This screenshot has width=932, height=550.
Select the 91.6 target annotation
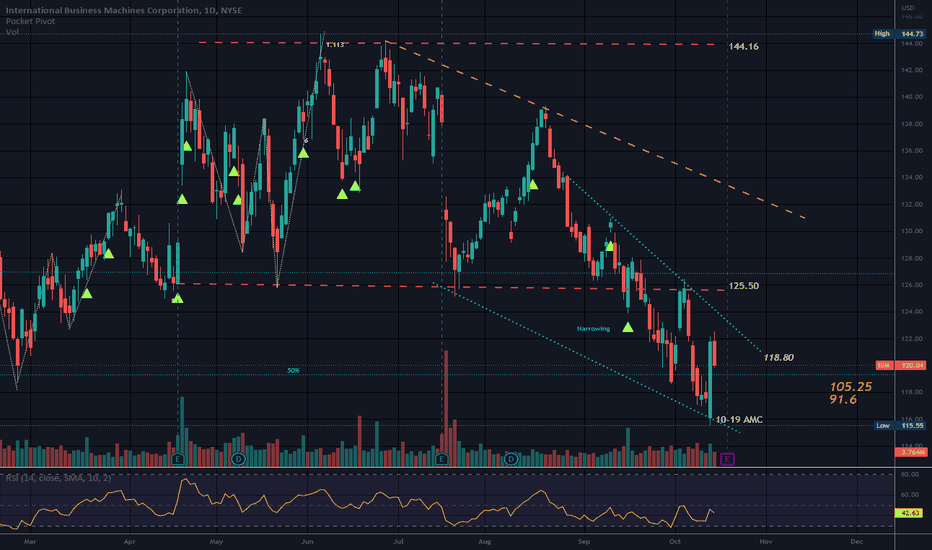(843, 400)
